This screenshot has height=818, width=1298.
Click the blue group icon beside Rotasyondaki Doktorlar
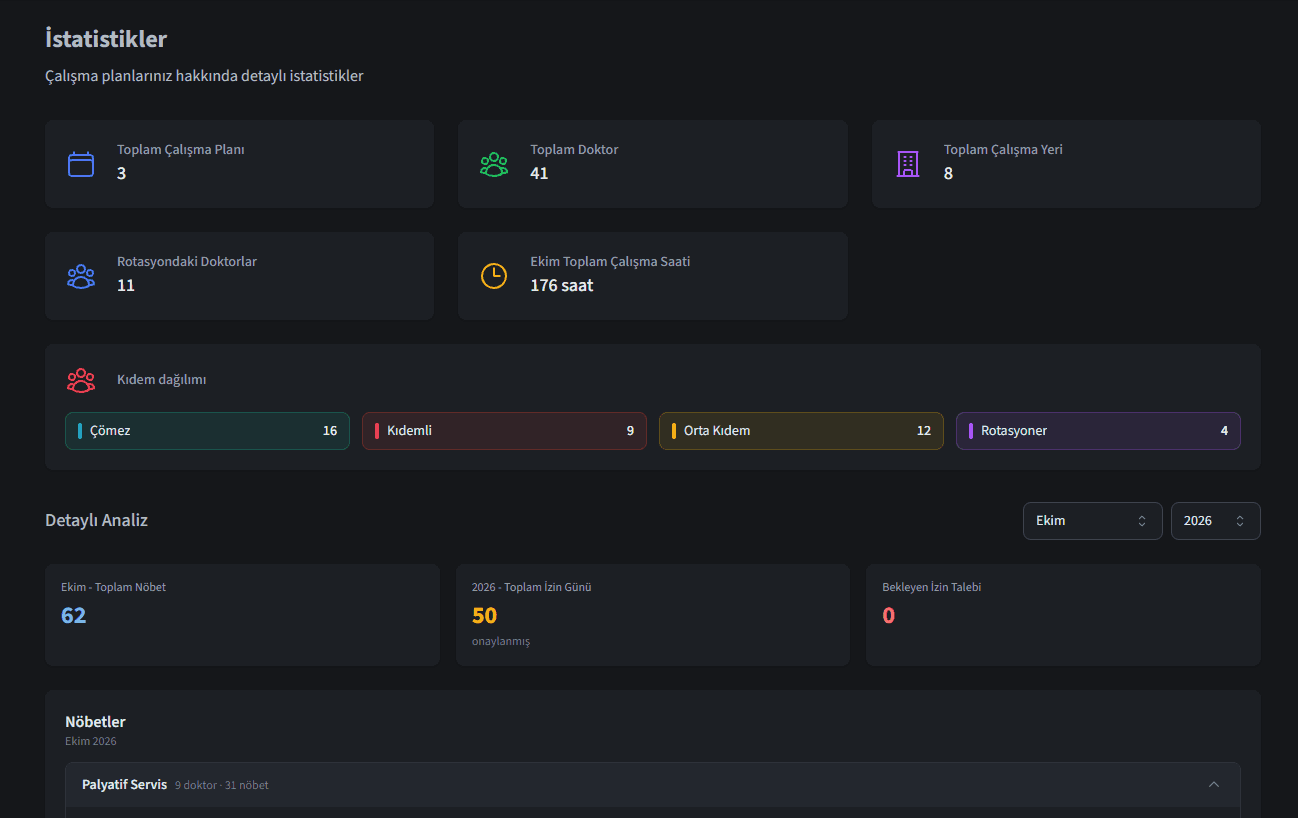point(81,276)
